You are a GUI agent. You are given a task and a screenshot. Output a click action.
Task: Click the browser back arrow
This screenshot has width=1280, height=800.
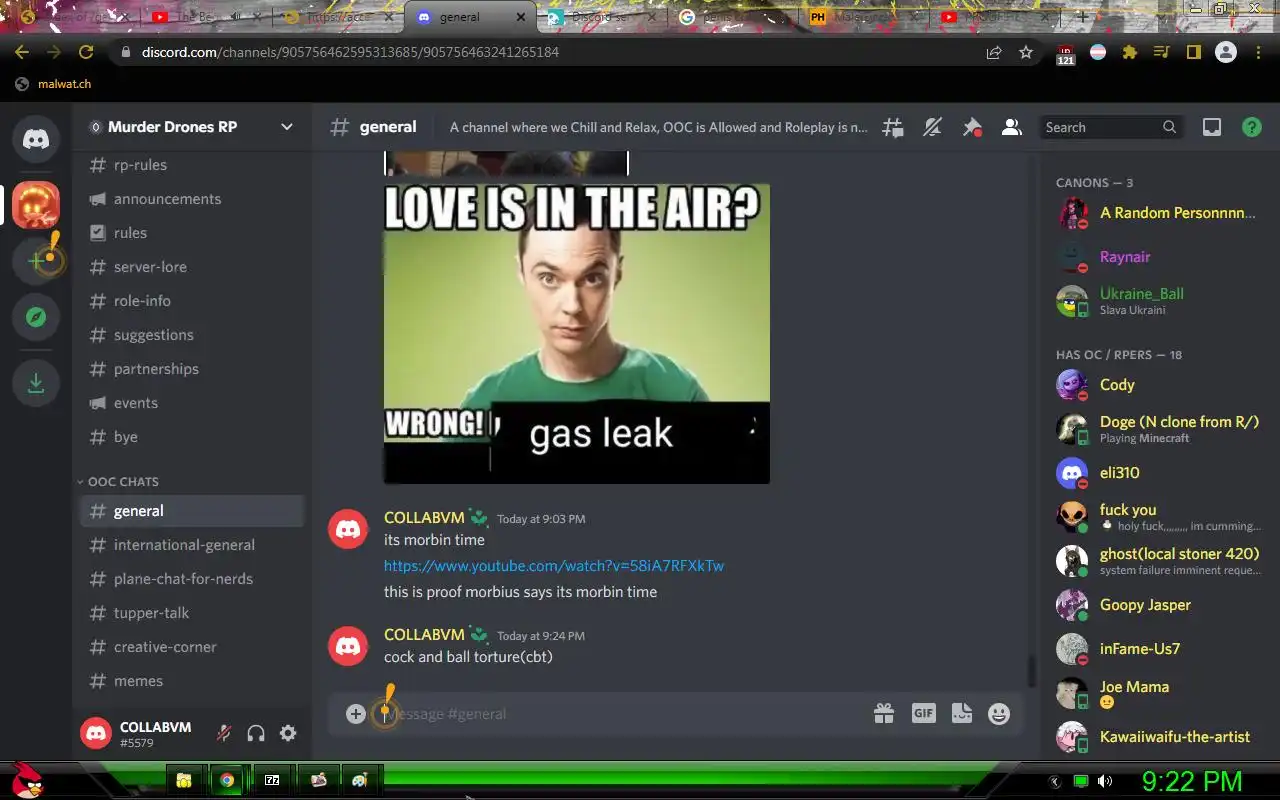coord(22,52)
